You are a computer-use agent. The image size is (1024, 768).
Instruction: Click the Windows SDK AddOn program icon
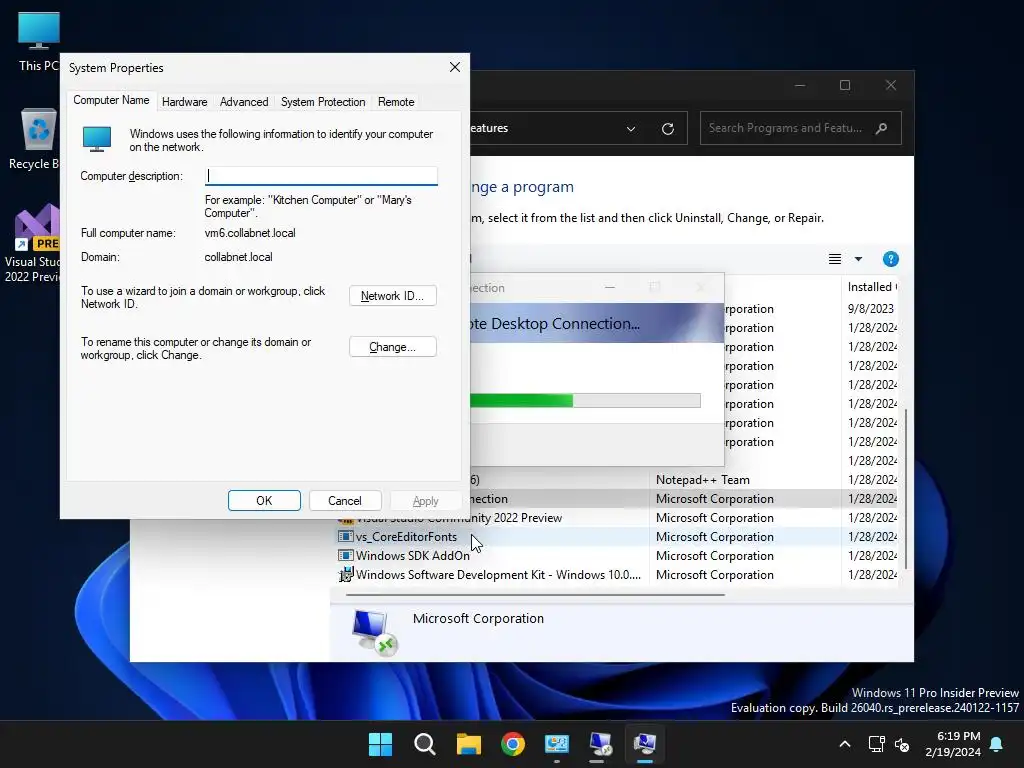pos(345,555)
